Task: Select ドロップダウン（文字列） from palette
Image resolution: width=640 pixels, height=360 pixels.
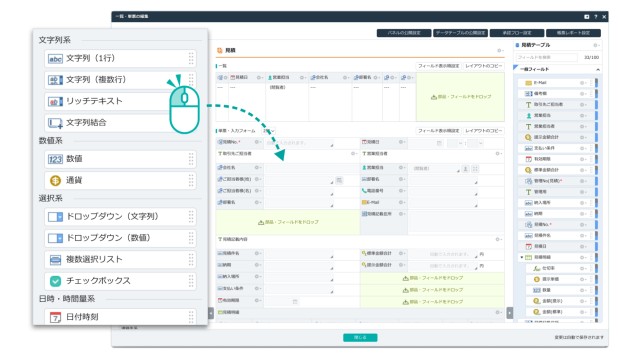Action: coord(120,217)
